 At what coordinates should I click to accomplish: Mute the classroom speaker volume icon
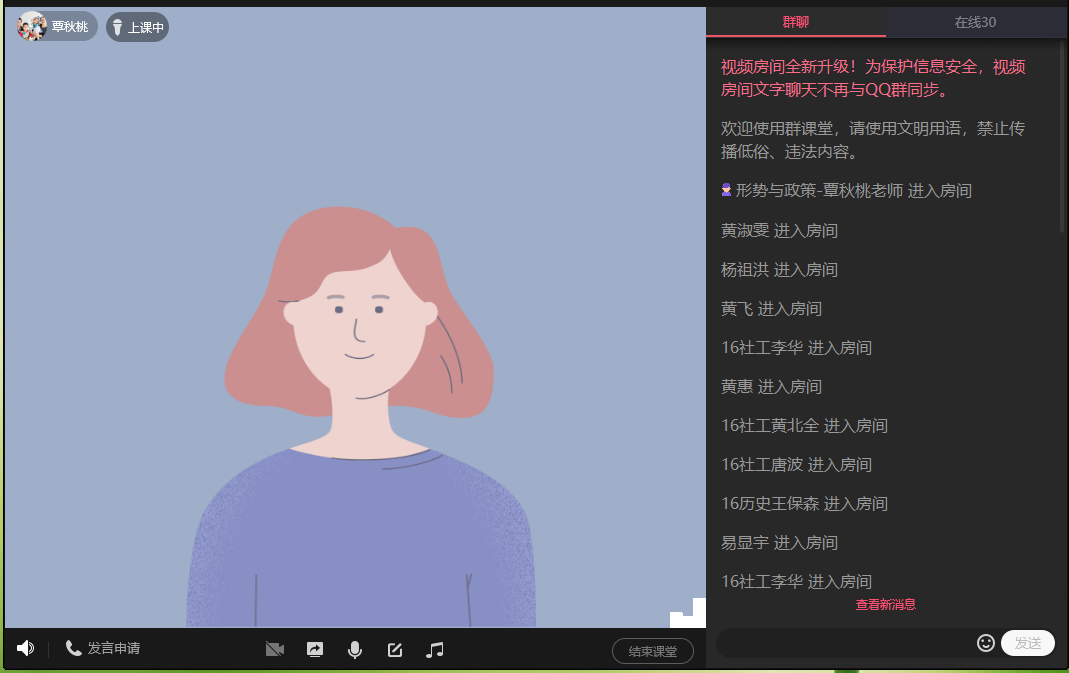pos(25,649)
